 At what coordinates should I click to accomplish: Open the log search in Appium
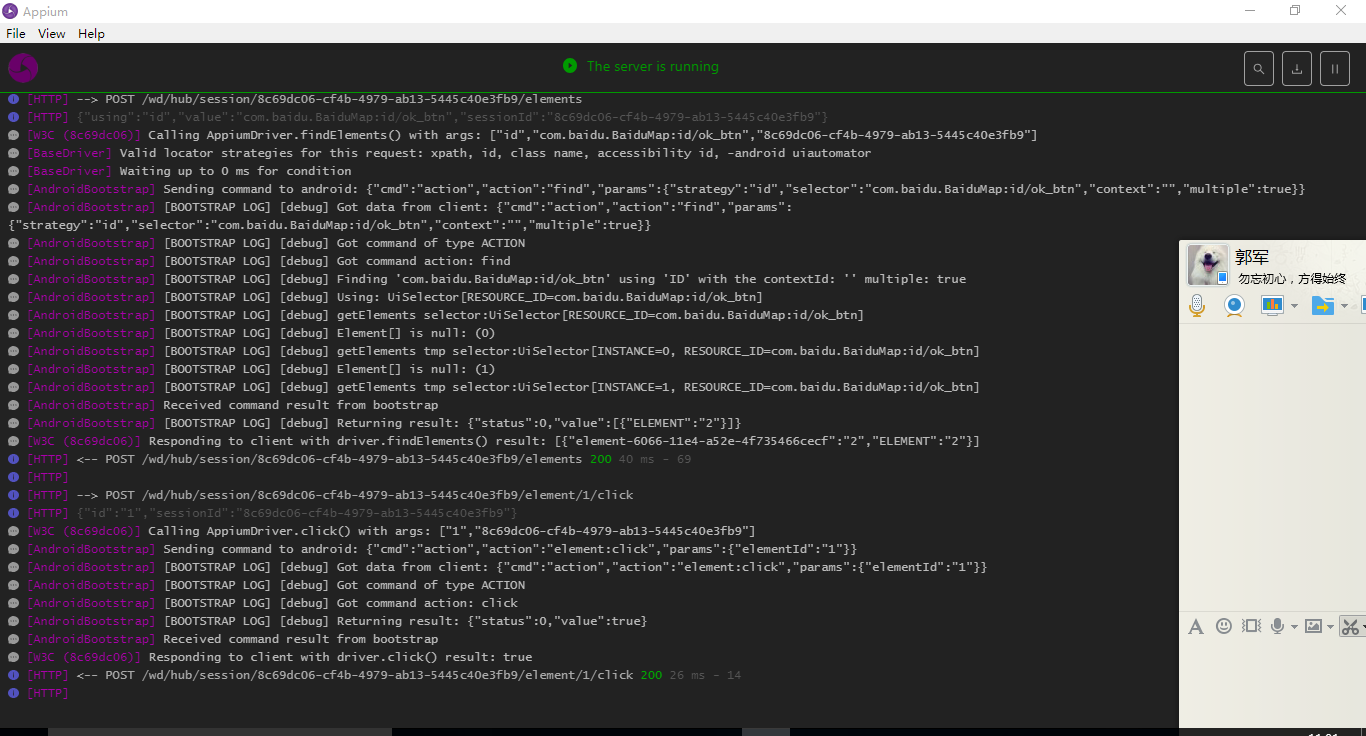pos(1259,69)
